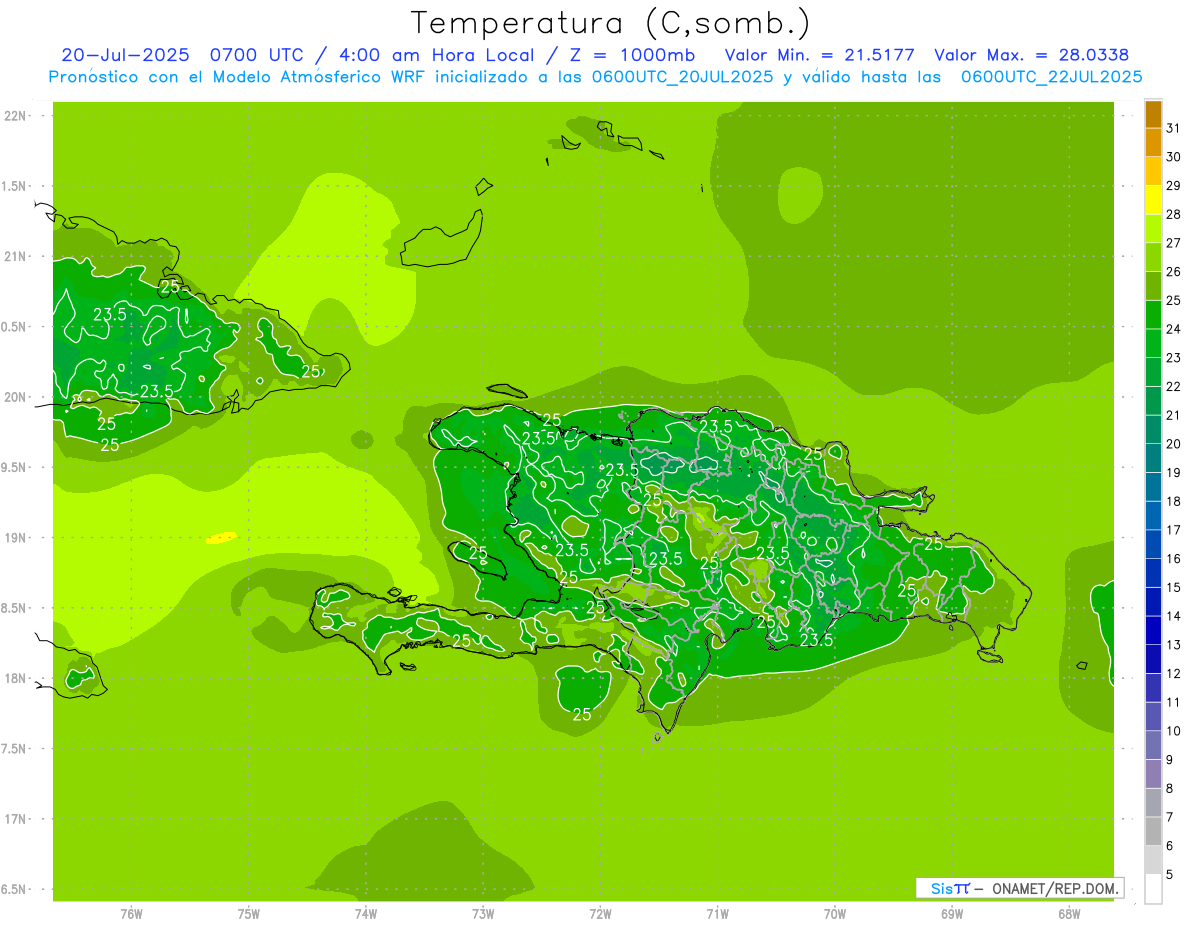Pick the brown-orange swatch above 31
Image resolution: width=1200 pixels, height=927 pixels.
pyautogui.click(x=1153, y=114)
